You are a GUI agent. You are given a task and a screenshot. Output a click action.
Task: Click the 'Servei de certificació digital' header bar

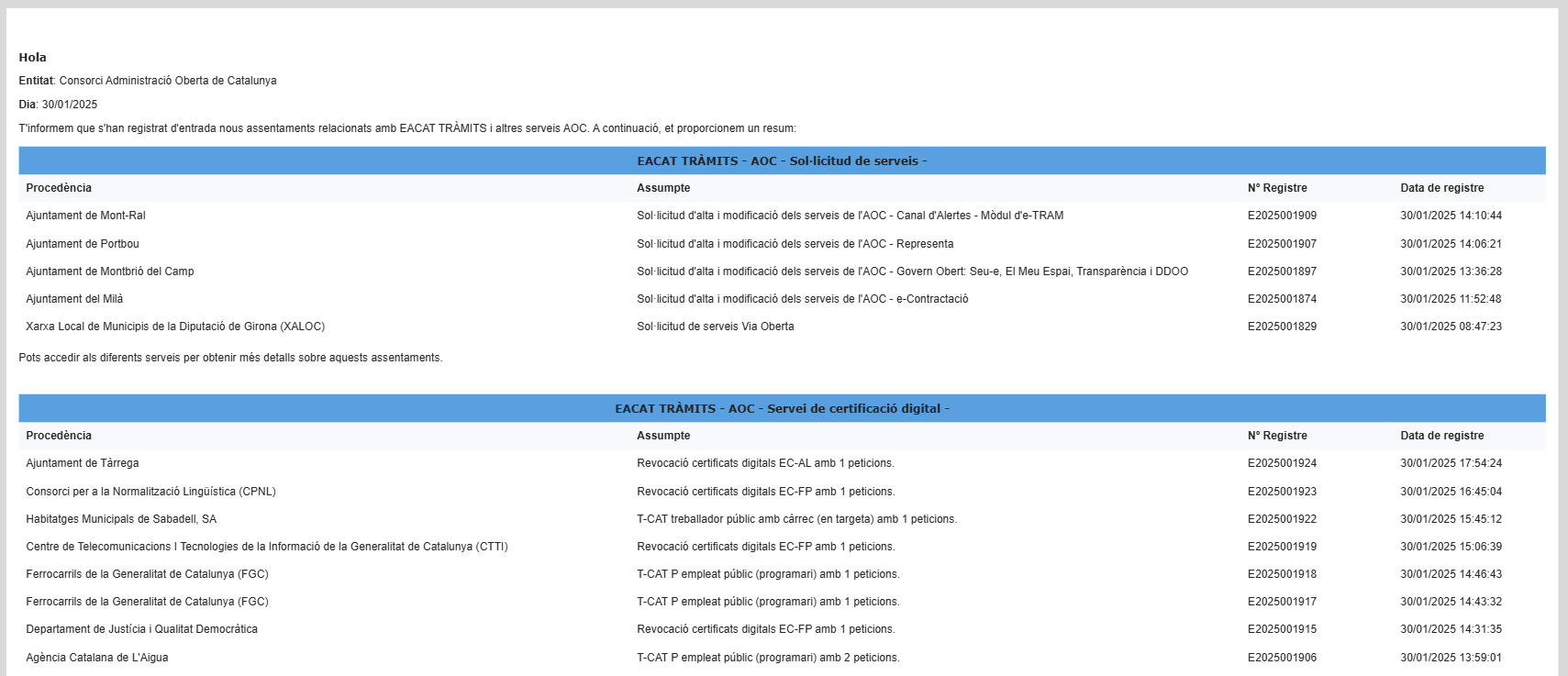782,408
